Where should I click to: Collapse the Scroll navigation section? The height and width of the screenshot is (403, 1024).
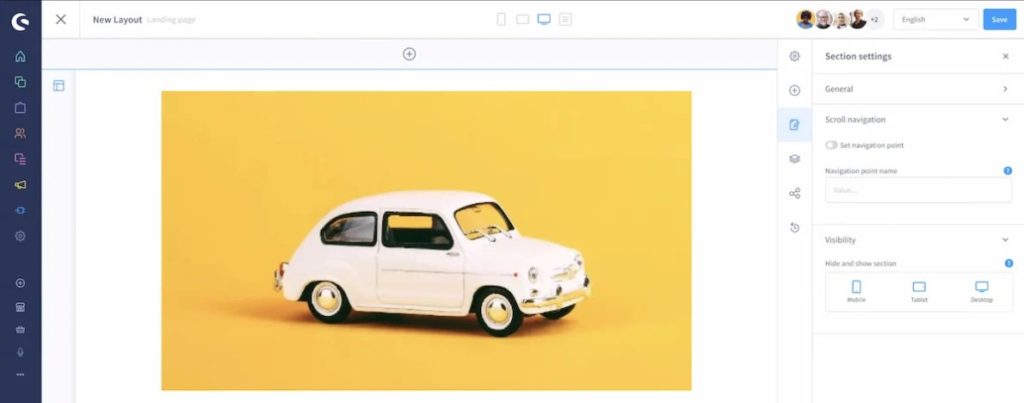[1005, 119]
